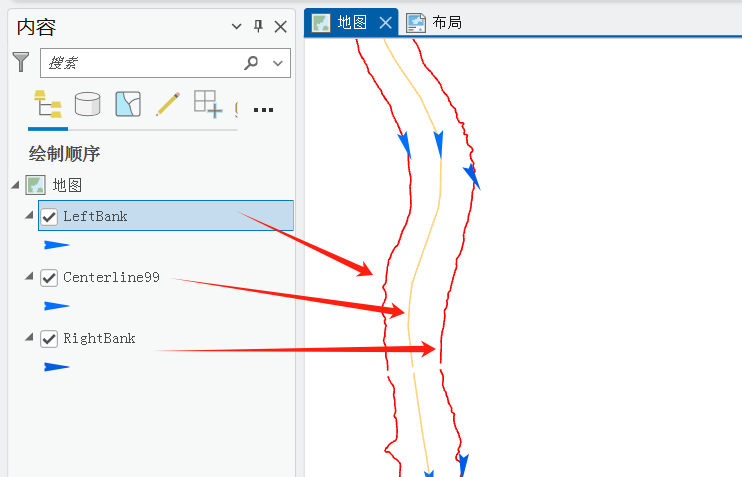Collapse the LeftBank layer legend
742x477 pixels.
coord(29,215)
